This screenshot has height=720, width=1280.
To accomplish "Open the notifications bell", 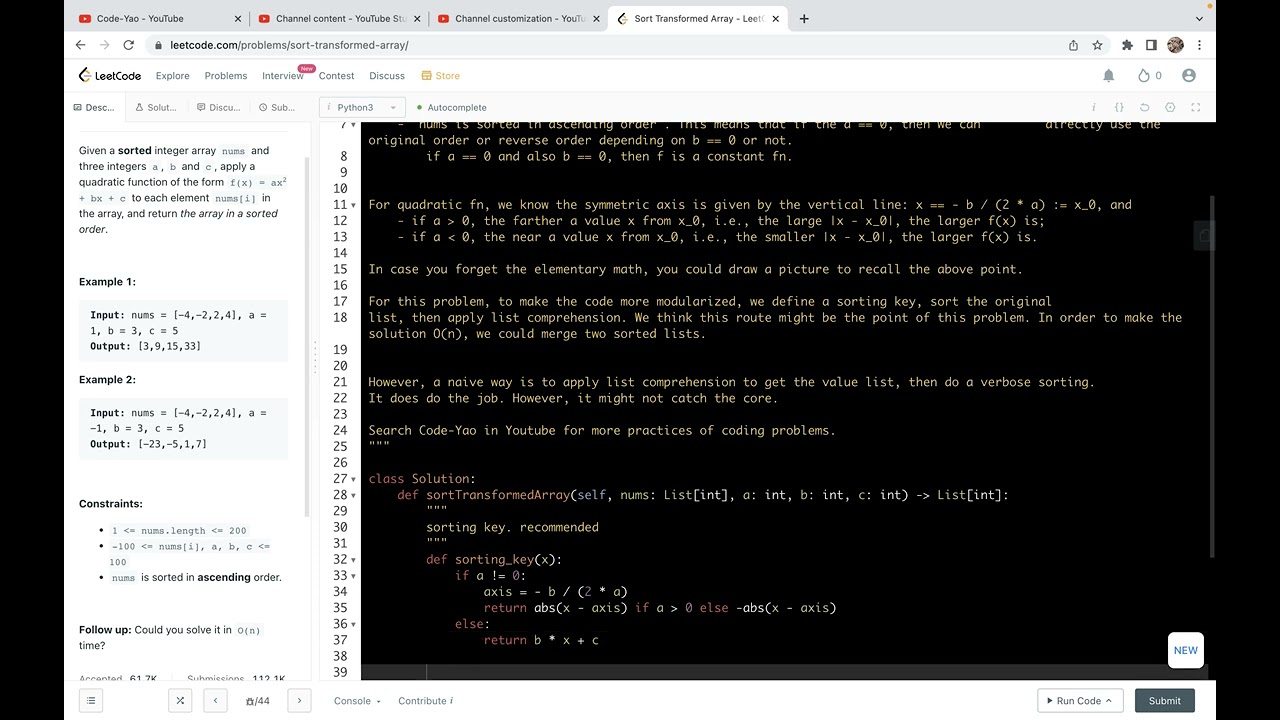I will tap(1108, 76).
